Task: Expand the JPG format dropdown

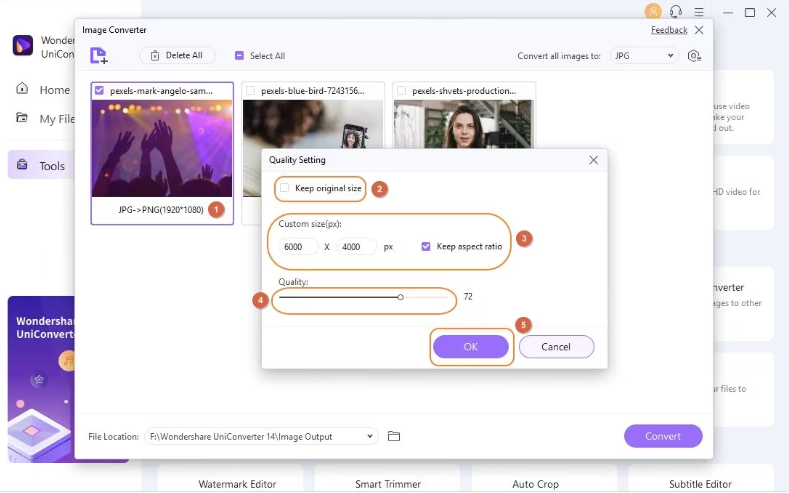Action: point(644,56)
